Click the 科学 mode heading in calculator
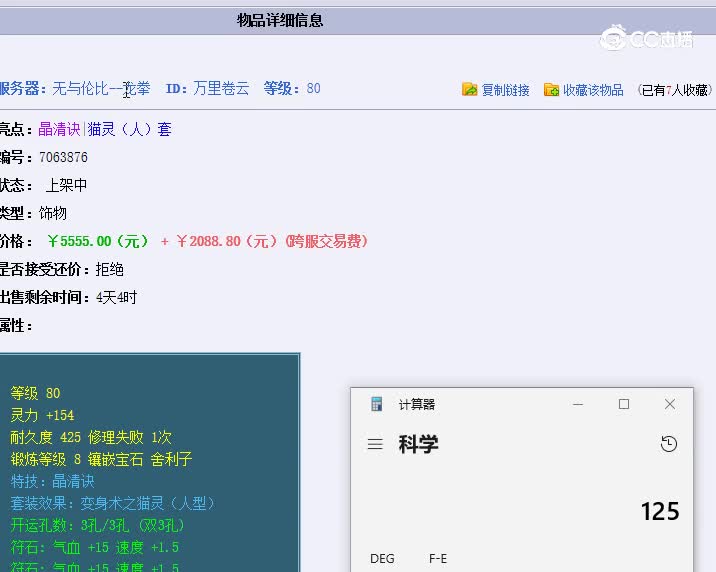 point(418,444)
